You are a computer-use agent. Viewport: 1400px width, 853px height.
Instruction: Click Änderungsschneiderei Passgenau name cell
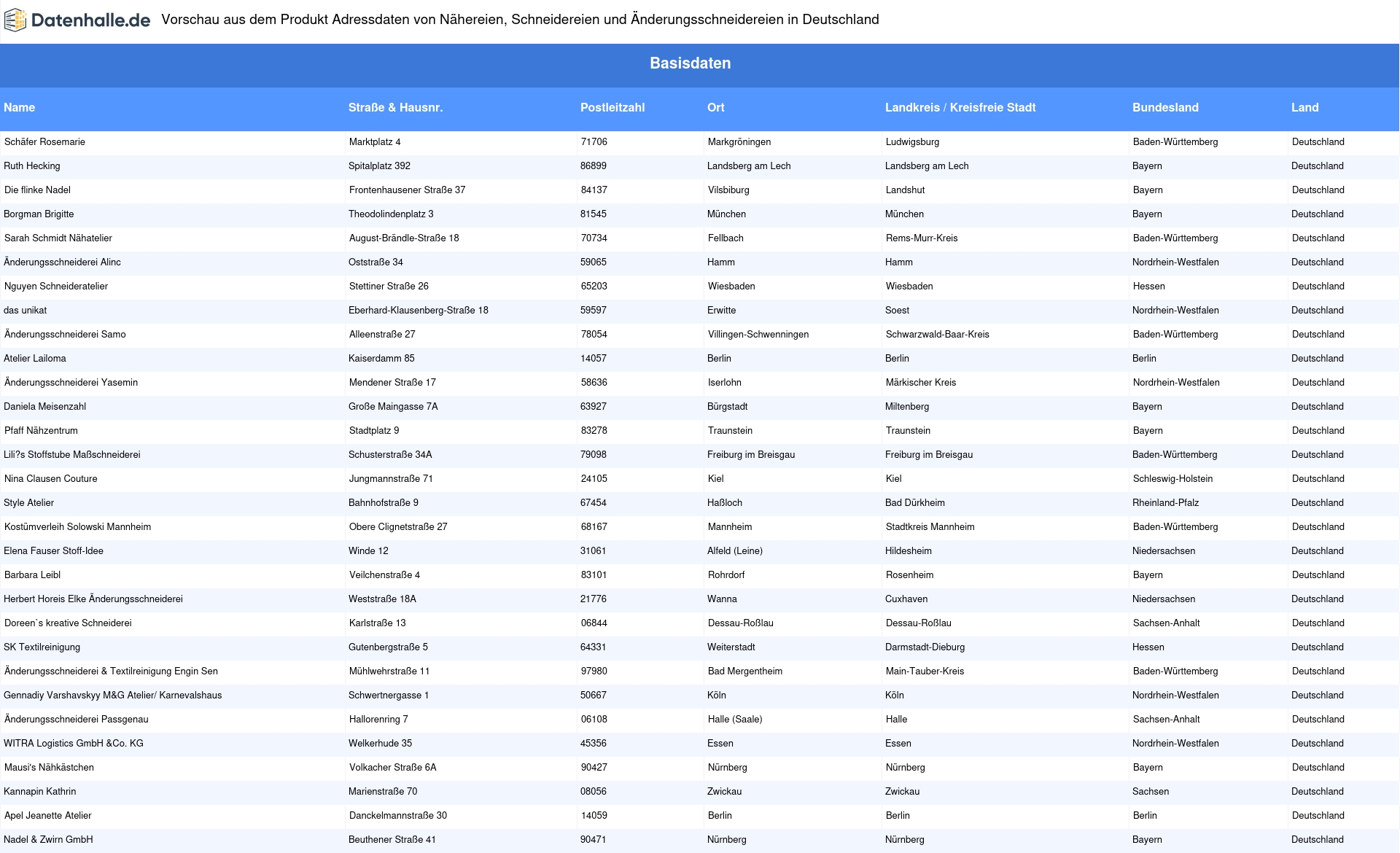pyautogui.click(x=77, y=720)
